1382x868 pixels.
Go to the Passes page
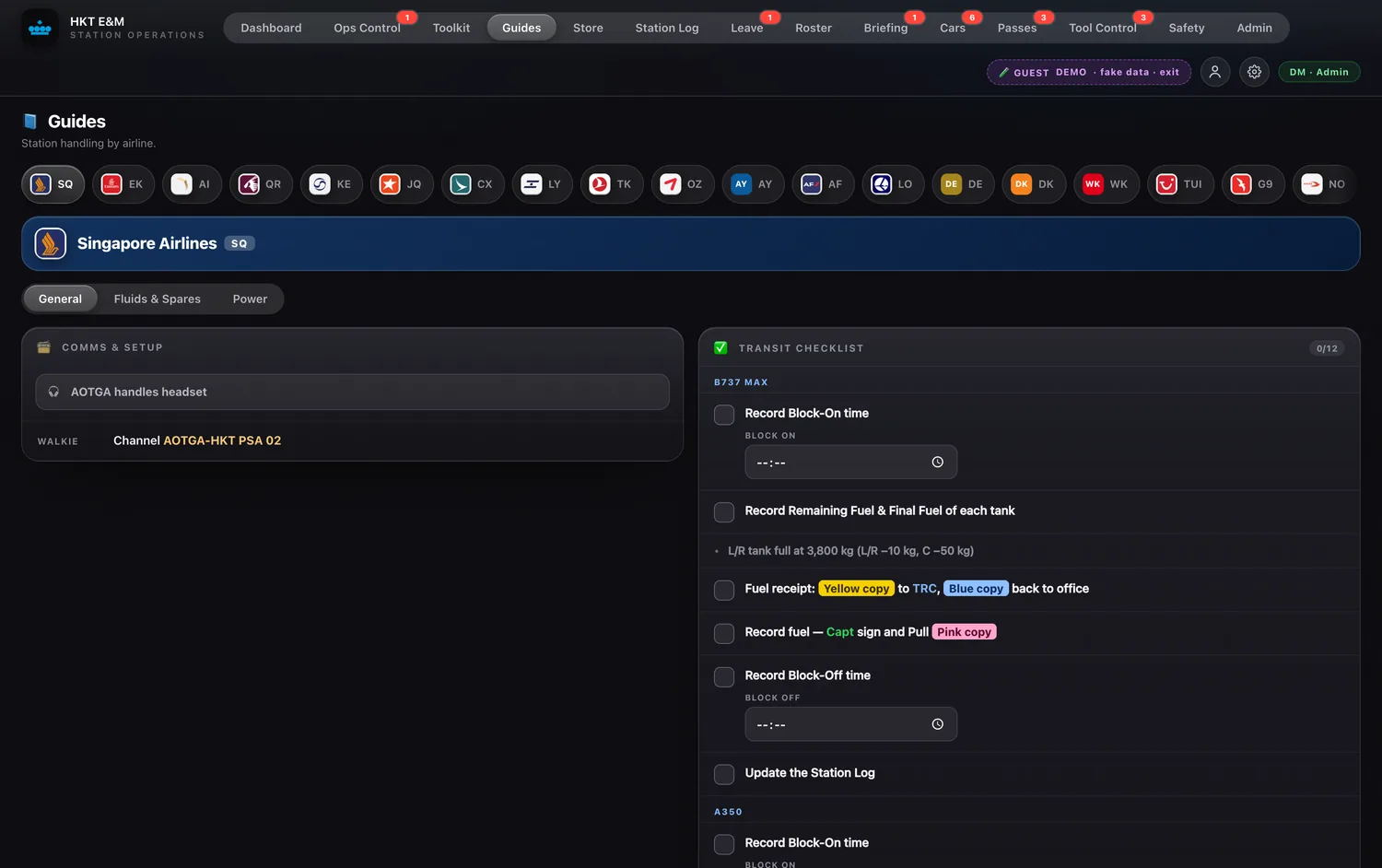1017,28
